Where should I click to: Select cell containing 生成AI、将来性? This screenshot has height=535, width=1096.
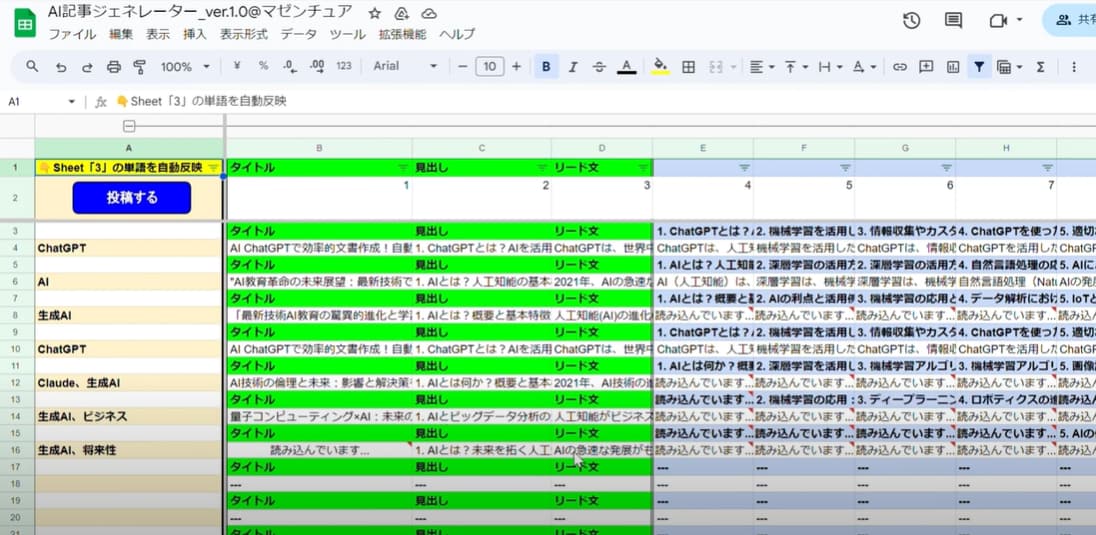(x=129, y=450)
